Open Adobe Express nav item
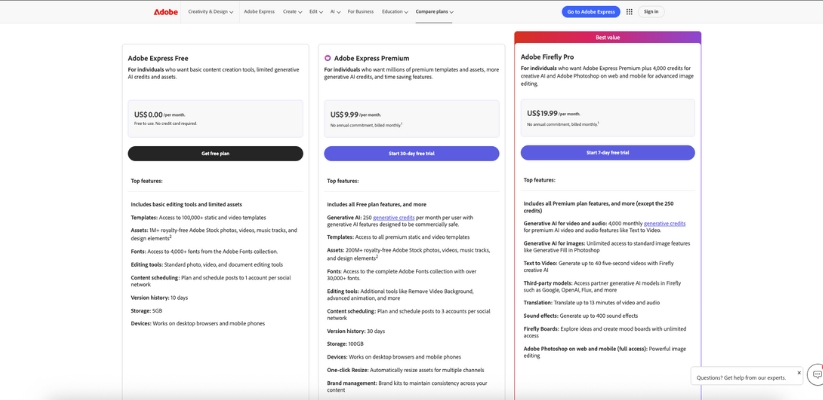823x400 pixels. (x=259, y=12)
